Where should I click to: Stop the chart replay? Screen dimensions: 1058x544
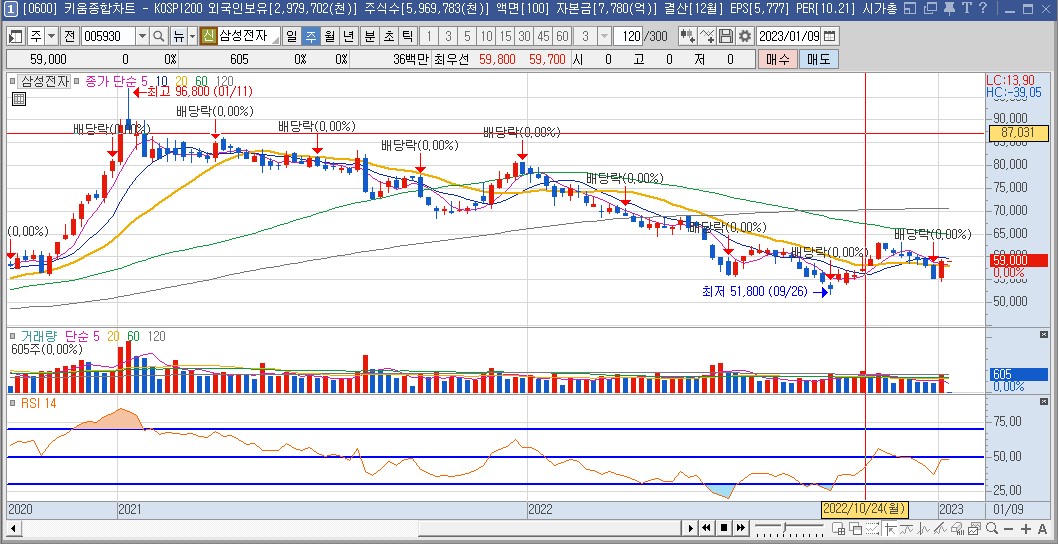click(724, 528)
